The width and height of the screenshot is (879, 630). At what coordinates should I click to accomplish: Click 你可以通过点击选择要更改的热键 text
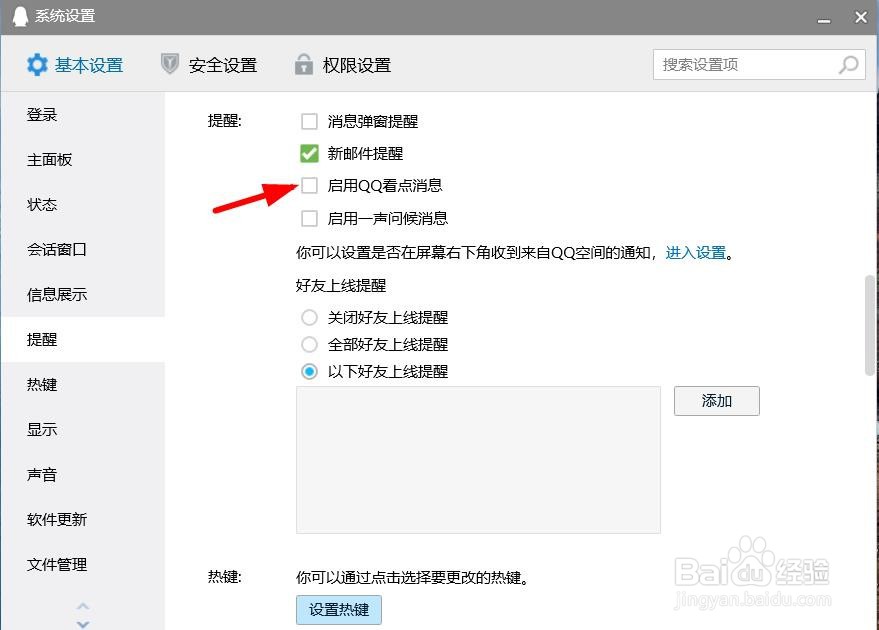point(413,577)
